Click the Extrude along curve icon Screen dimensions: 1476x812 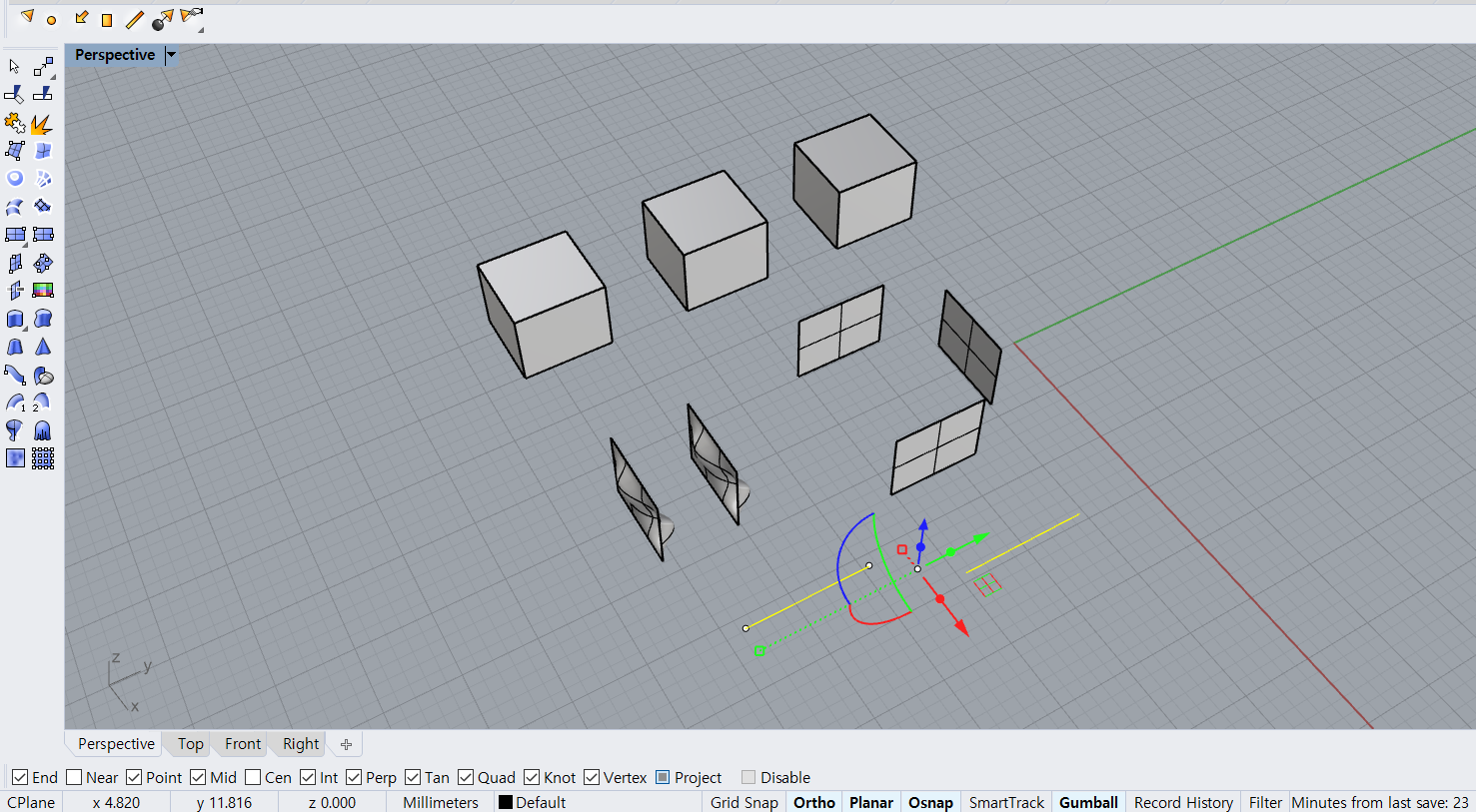pos(43,319)
